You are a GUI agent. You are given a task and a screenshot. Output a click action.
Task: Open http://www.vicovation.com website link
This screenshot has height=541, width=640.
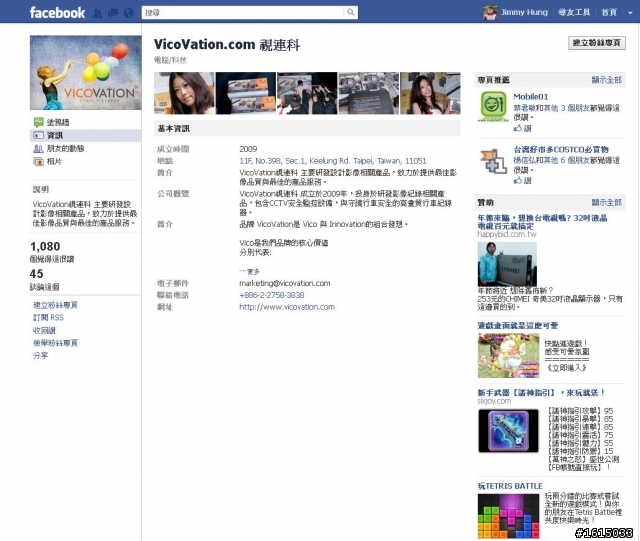287,307
